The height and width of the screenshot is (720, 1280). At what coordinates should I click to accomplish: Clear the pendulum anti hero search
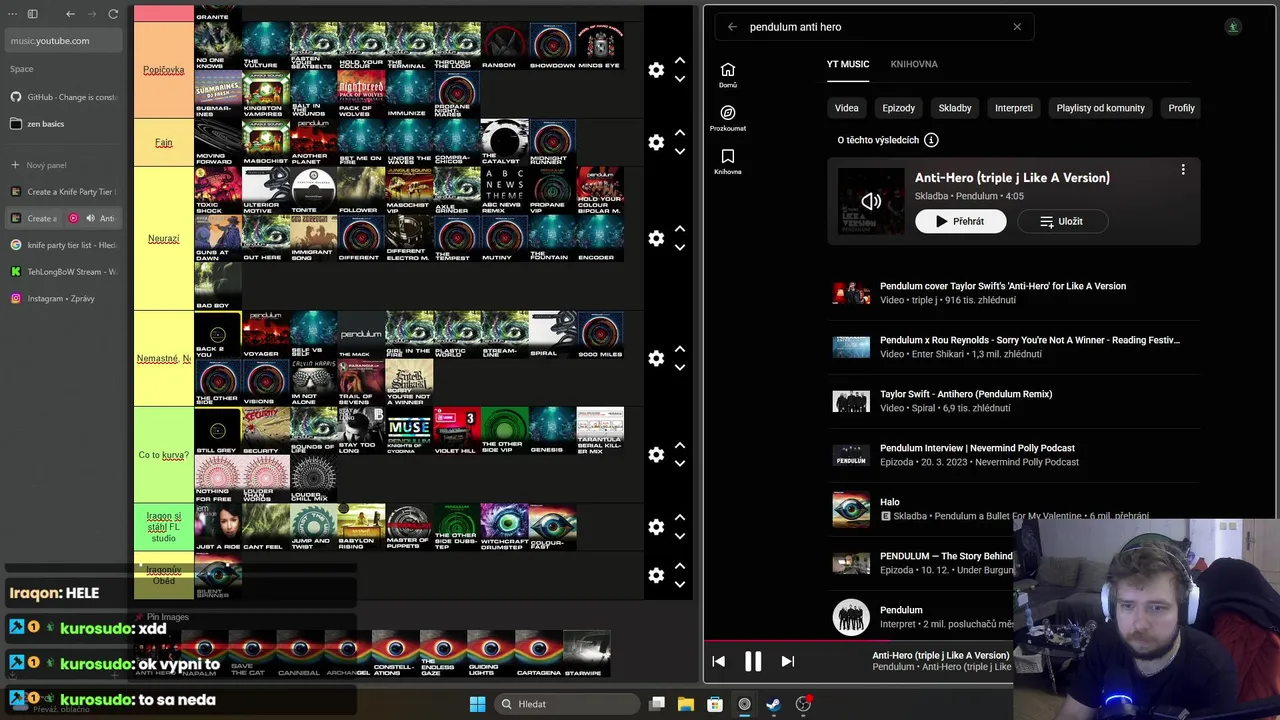point(1017,27)
